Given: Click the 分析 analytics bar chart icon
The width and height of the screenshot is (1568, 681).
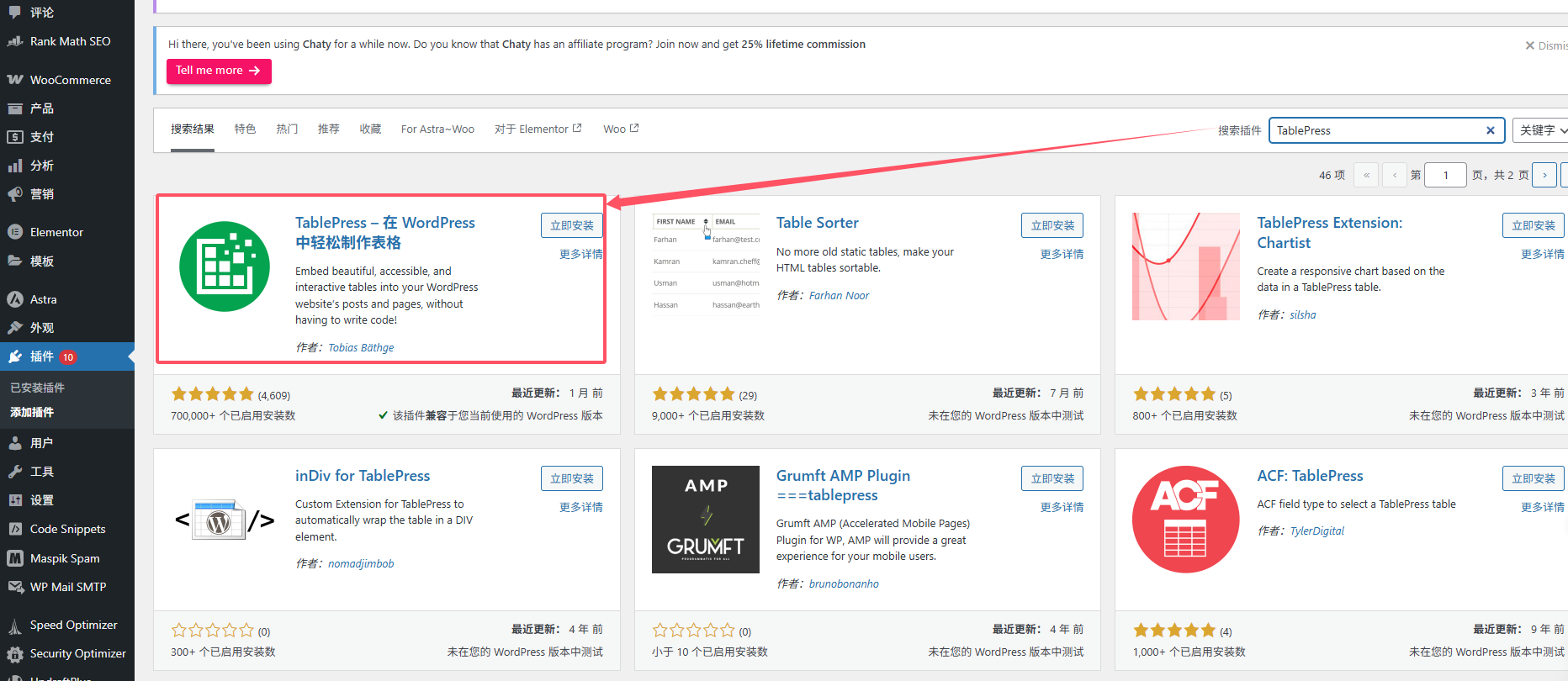Looking at the screenshot, I should [x=15, y=166].
